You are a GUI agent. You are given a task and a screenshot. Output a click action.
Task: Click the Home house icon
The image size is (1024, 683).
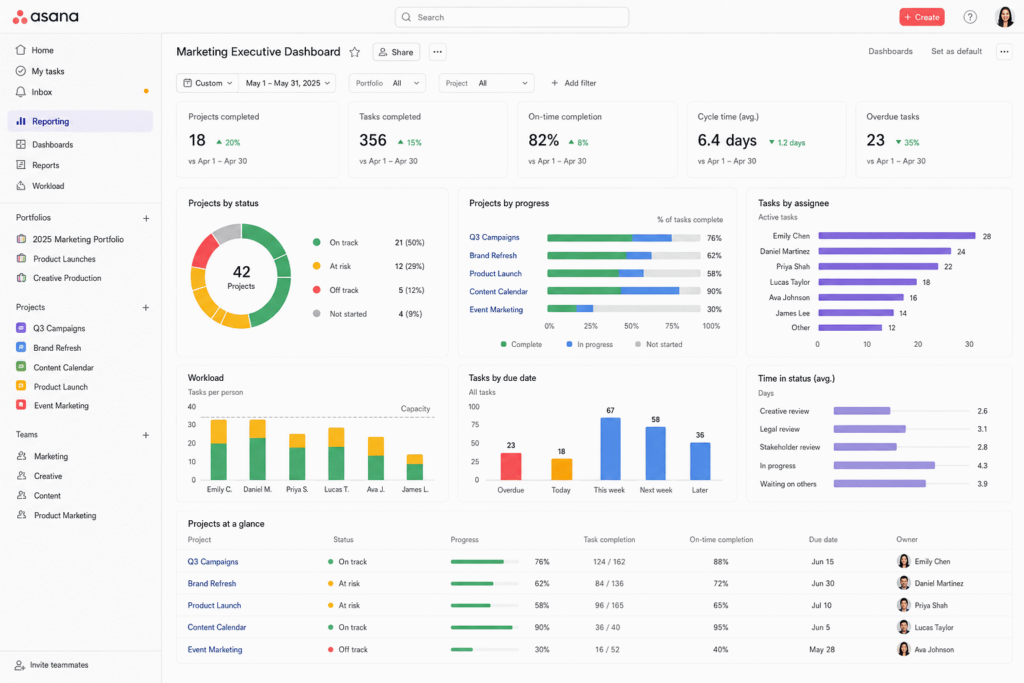pyautogui.click(x=21, y=50)
